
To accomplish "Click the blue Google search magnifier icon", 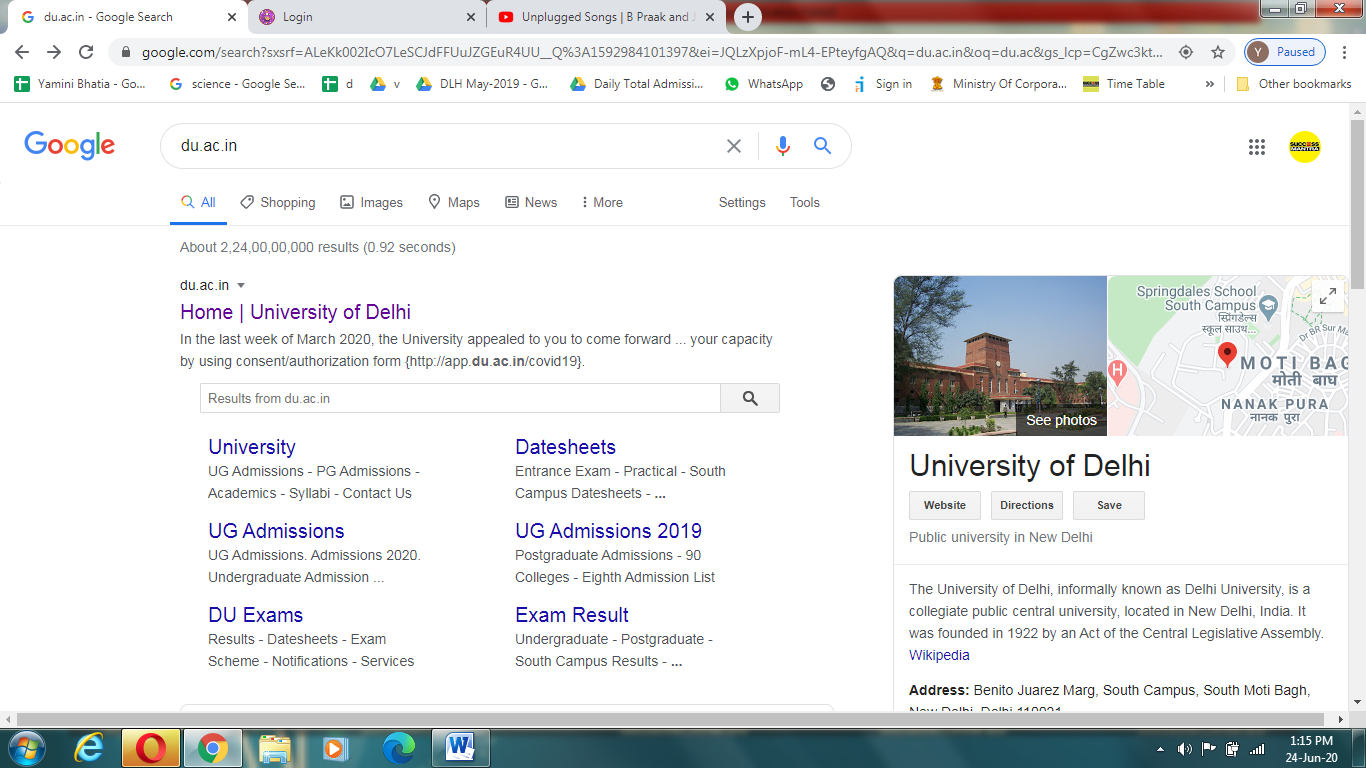I will pos(823,146).
